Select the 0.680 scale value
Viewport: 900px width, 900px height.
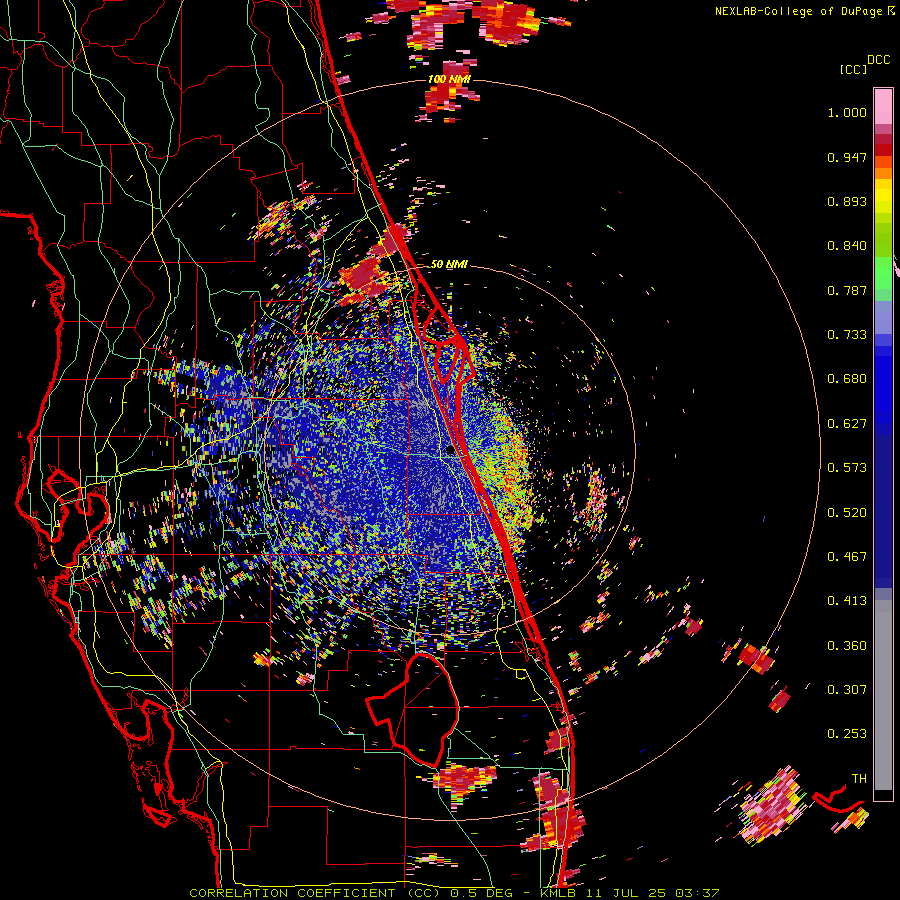(847, 379)
